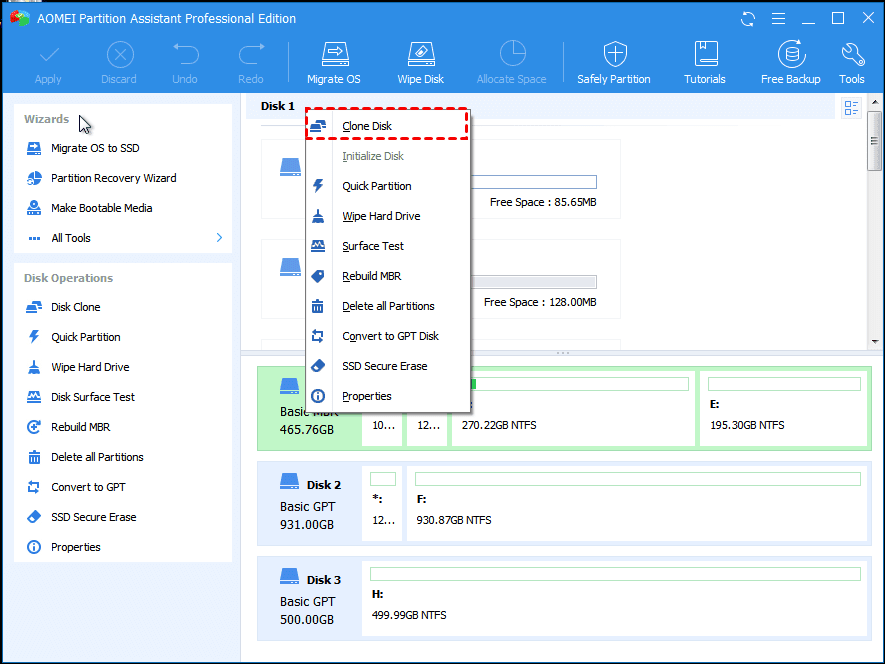885x664 pixels.
Task: Click the eraser SSD Secure Erase menu icon
Action: 318,366
